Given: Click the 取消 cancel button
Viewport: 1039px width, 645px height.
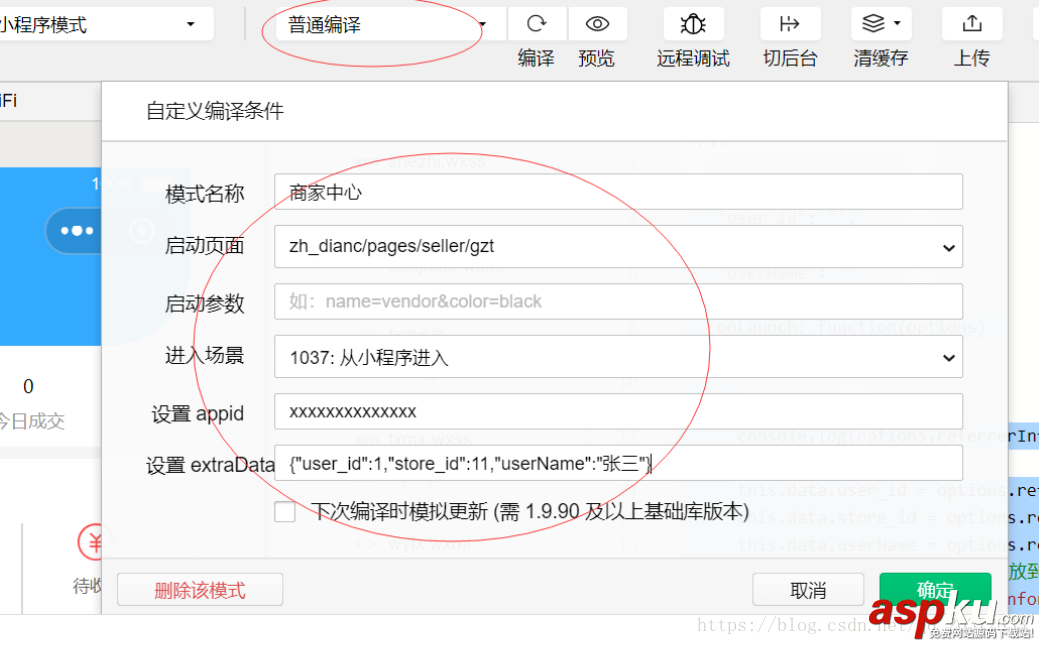Looking at the screenshot, I should (x=807, y=589).
